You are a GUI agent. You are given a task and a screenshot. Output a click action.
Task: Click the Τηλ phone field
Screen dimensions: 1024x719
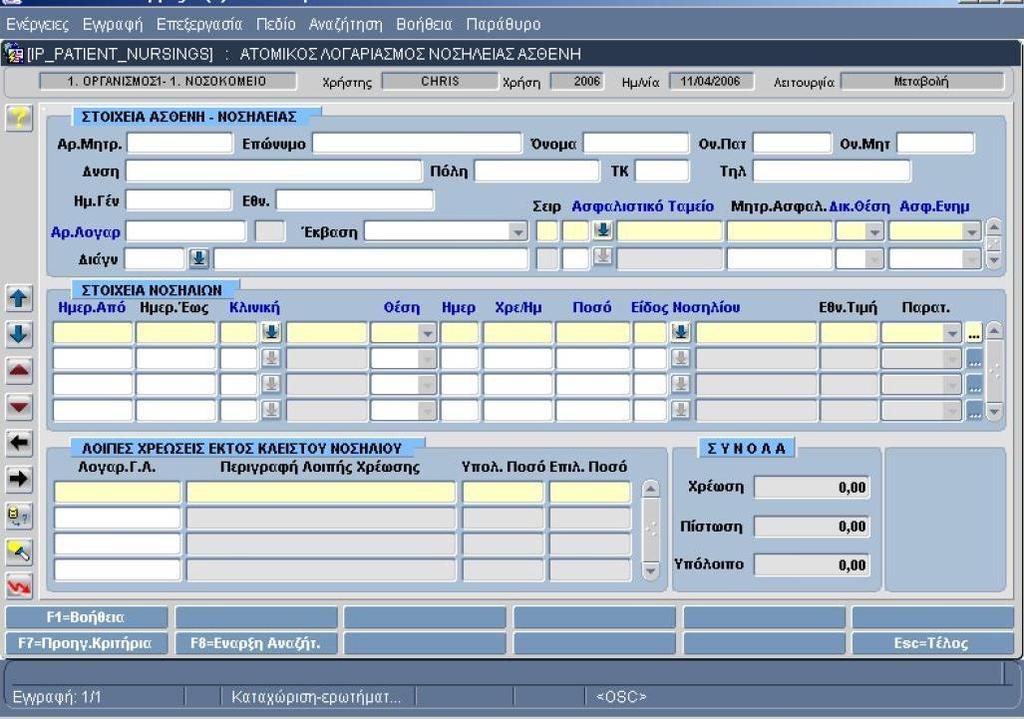[831, 171]
